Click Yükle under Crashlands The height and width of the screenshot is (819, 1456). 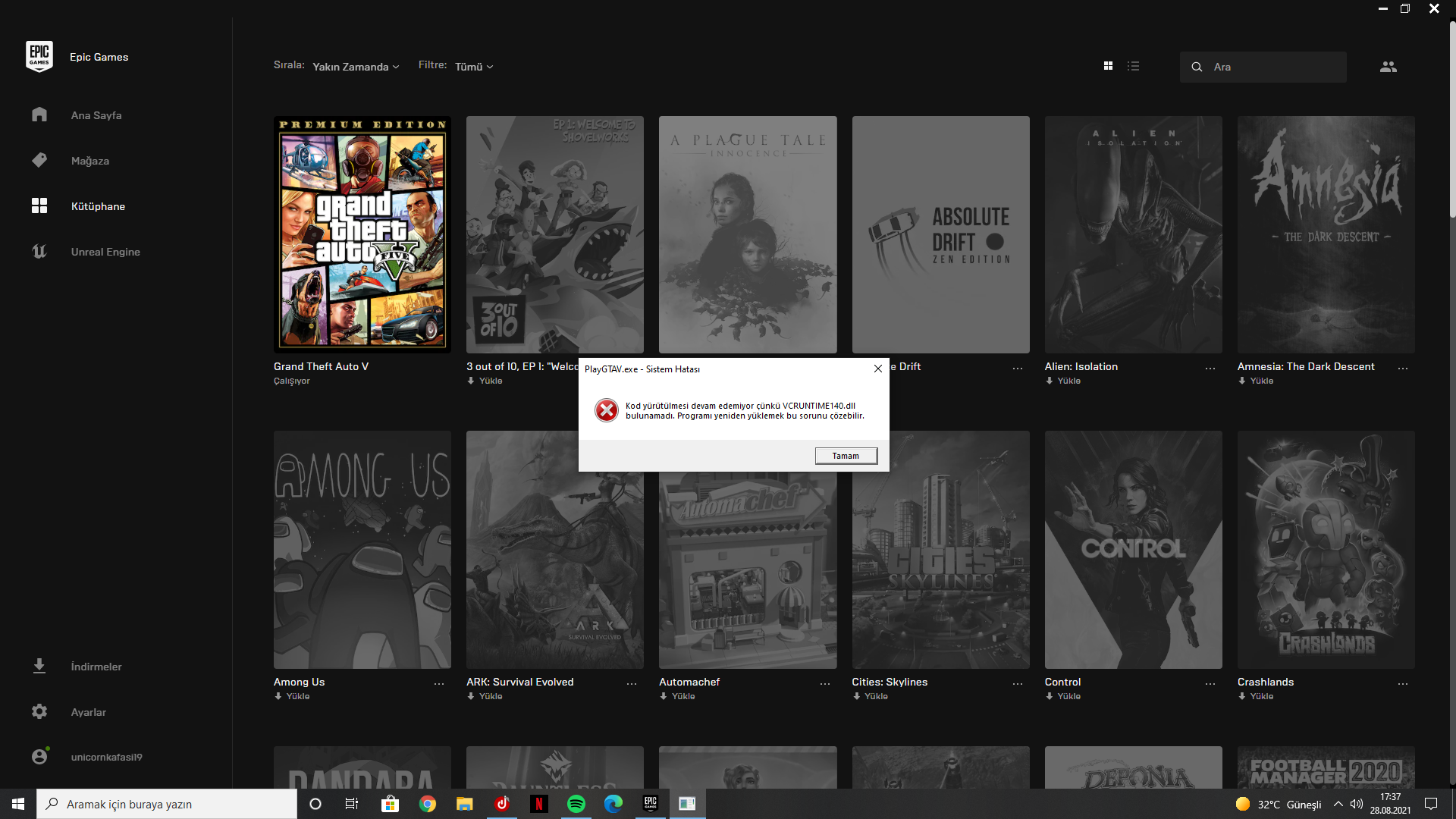(1256, 696)
